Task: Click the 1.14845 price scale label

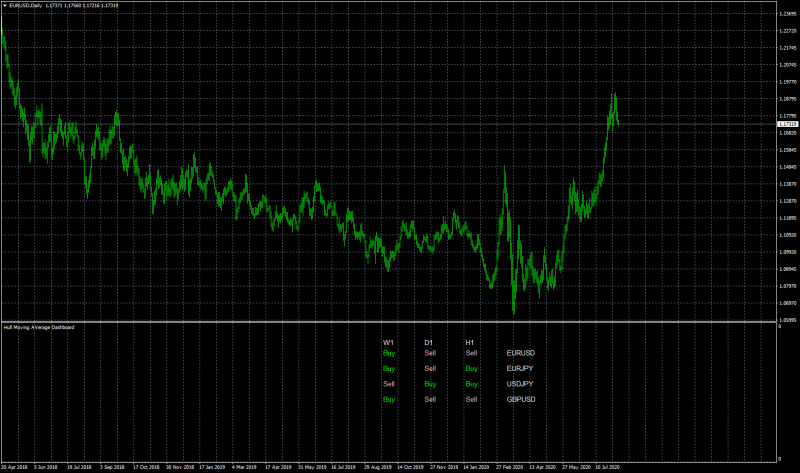Action: point(788,167)
